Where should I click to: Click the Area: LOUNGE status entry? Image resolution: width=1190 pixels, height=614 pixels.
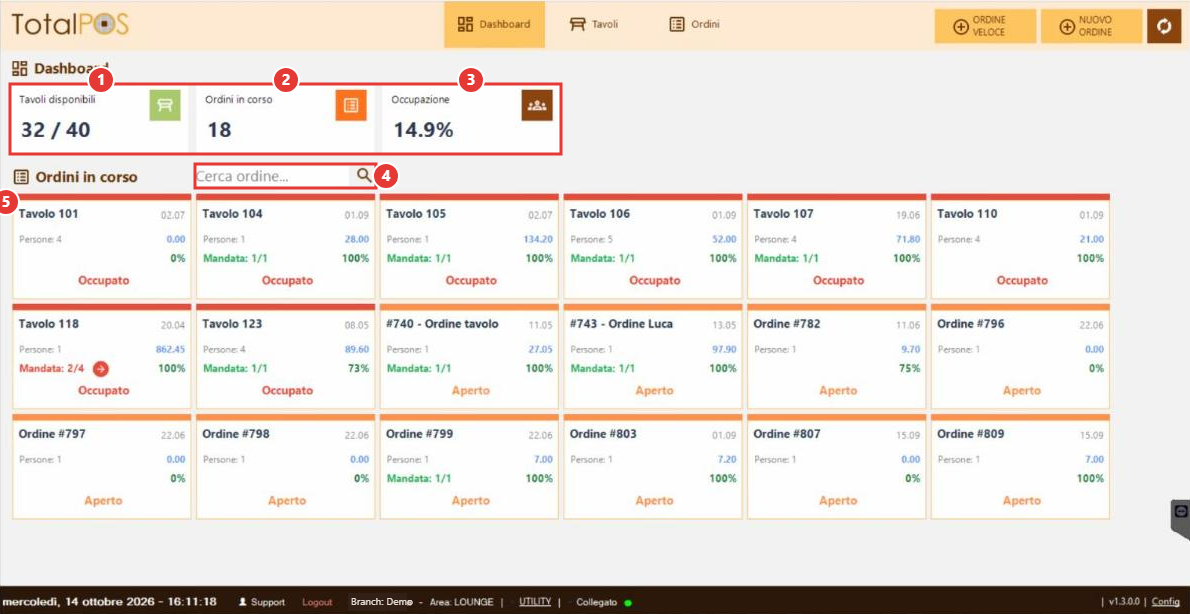pyautogui.click(x=461, y=602)
